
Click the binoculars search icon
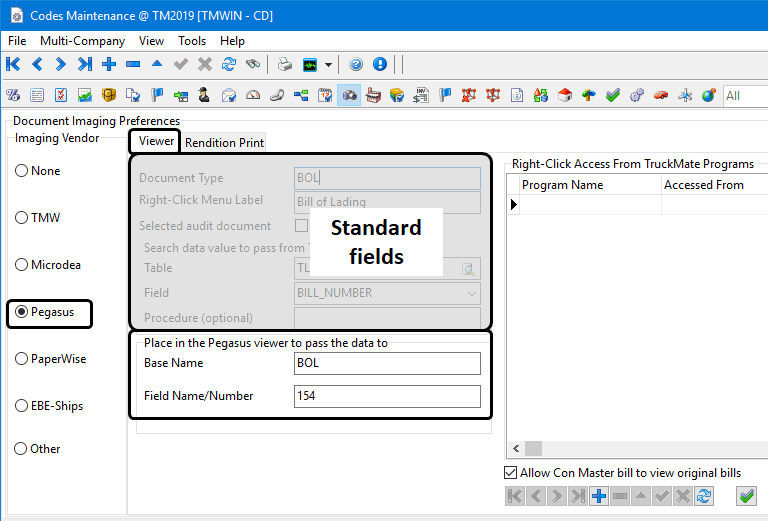point(253,64)
